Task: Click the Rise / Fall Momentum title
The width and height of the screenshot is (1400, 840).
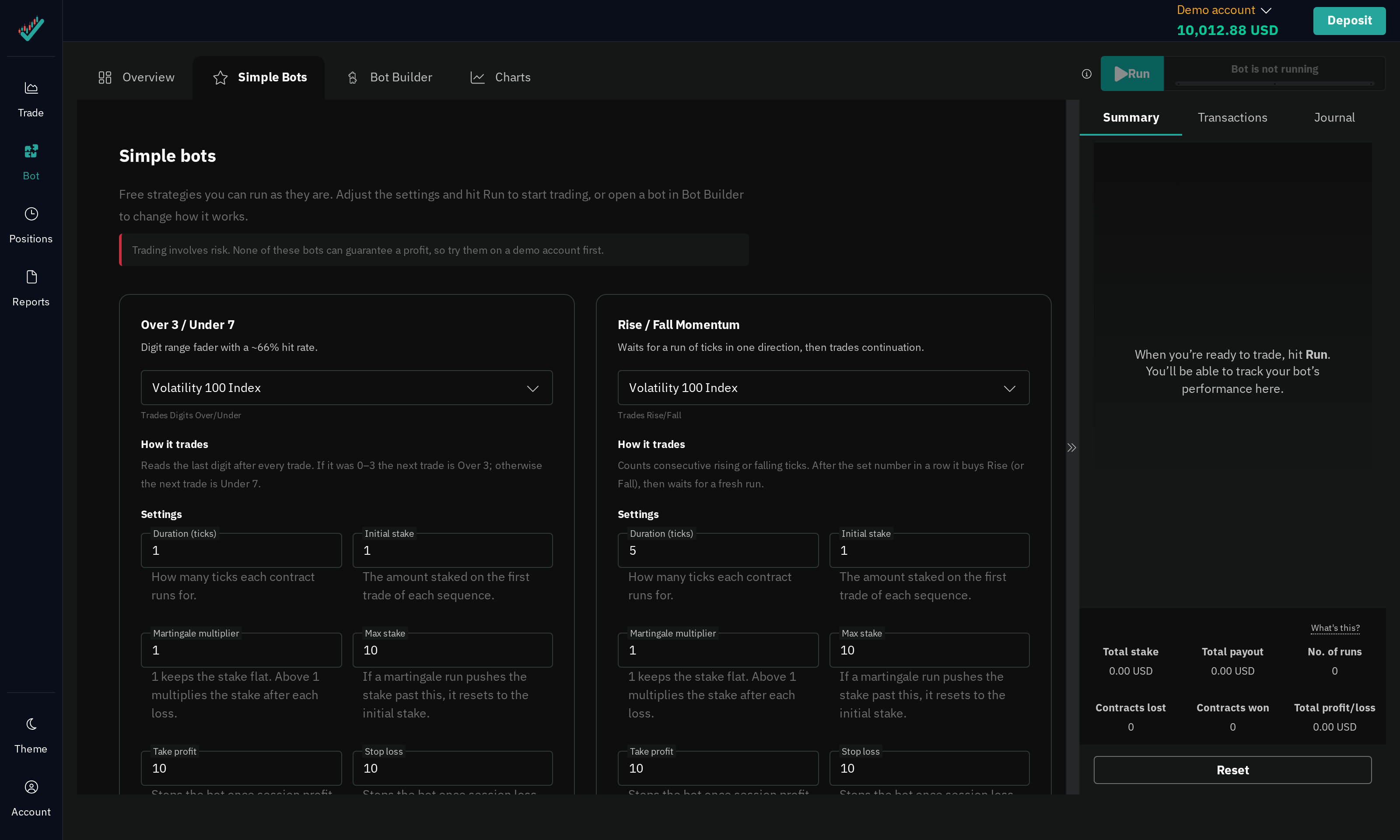Action: point(679,325)
